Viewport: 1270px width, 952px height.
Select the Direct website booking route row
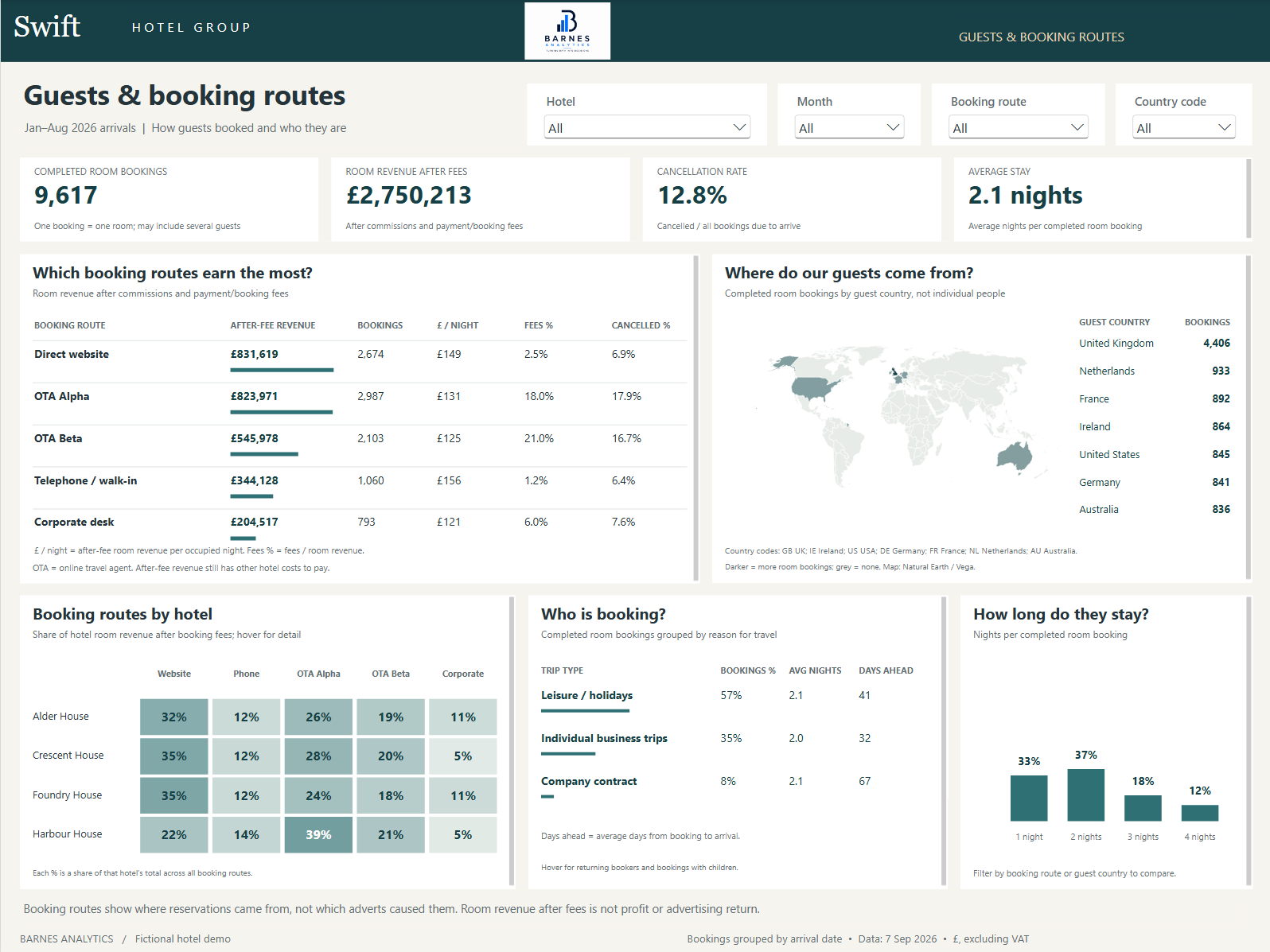(360, 362)
